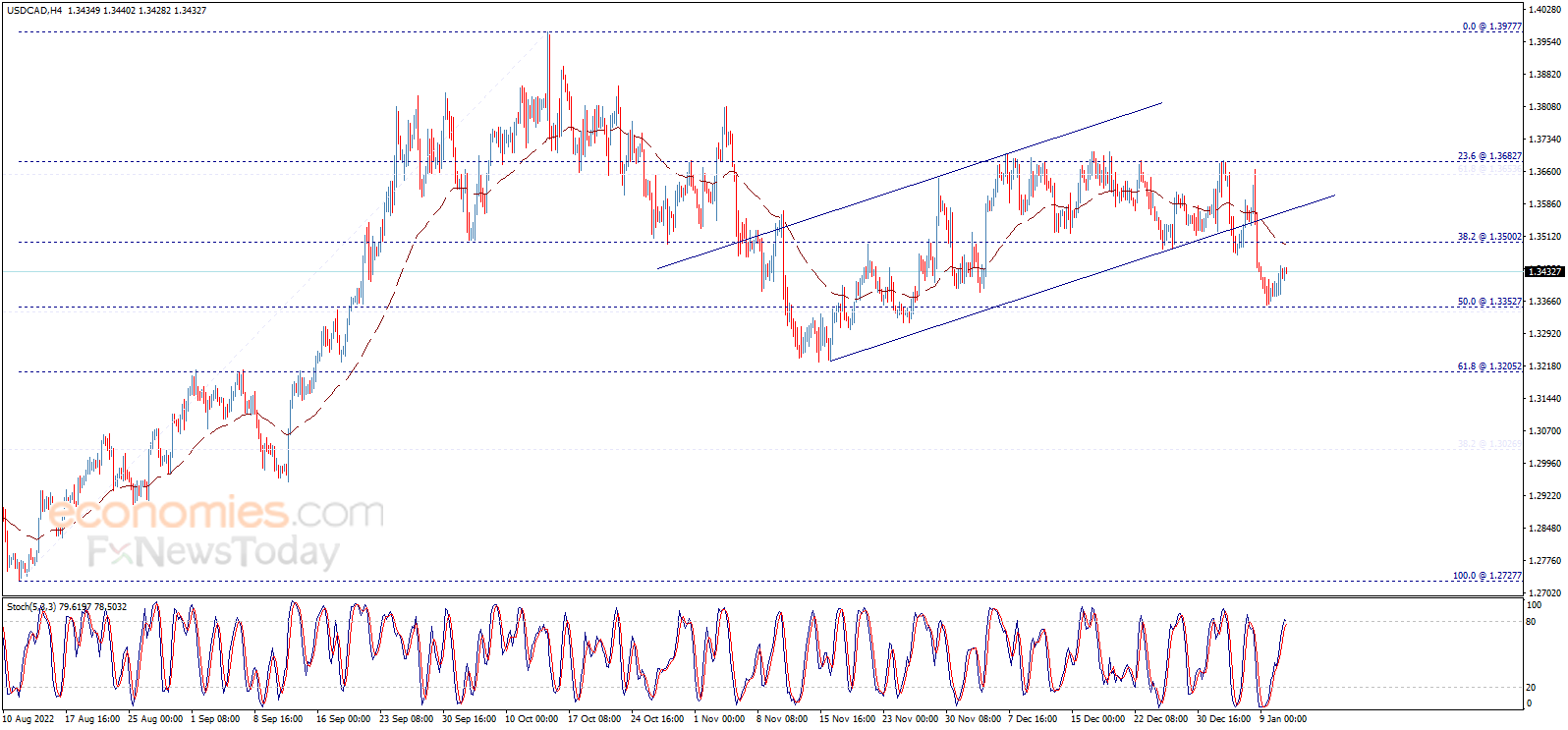The height and width of the screenshot is (730, 1568).
Task: Select the 0.0 @ 1.39777 Fibonacci label
Action: (x=1491, y=27)
